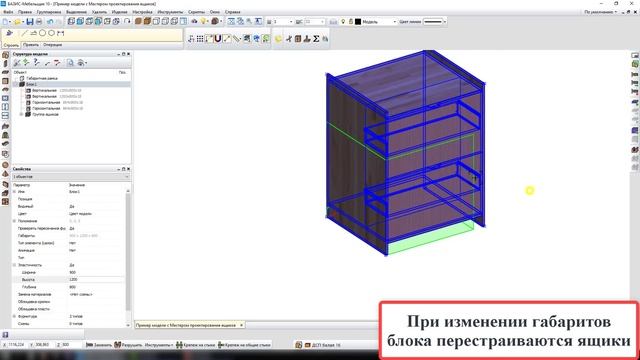
Task: Toggle the dotted grid icon
Action: point(200,39)
